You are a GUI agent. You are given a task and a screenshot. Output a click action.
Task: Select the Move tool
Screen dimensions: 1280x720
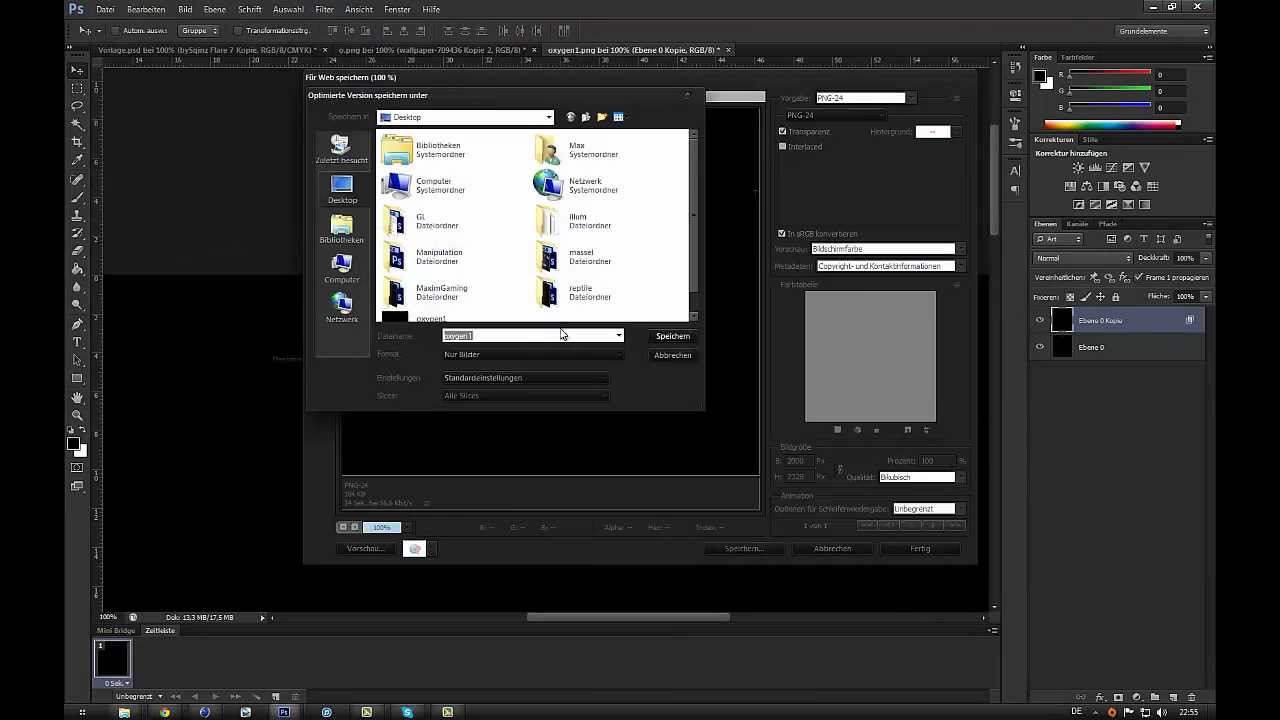pos(77,70)
